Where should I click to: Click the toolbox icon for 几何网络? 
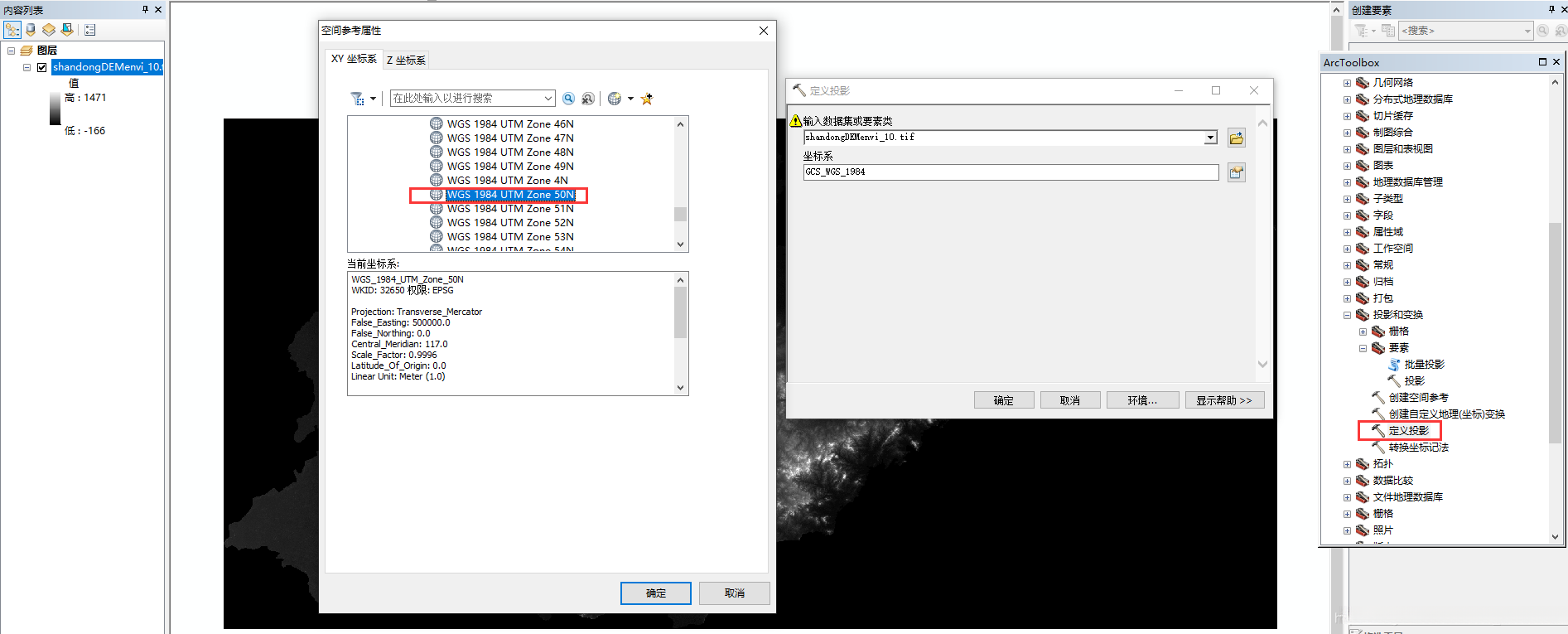1363,82
